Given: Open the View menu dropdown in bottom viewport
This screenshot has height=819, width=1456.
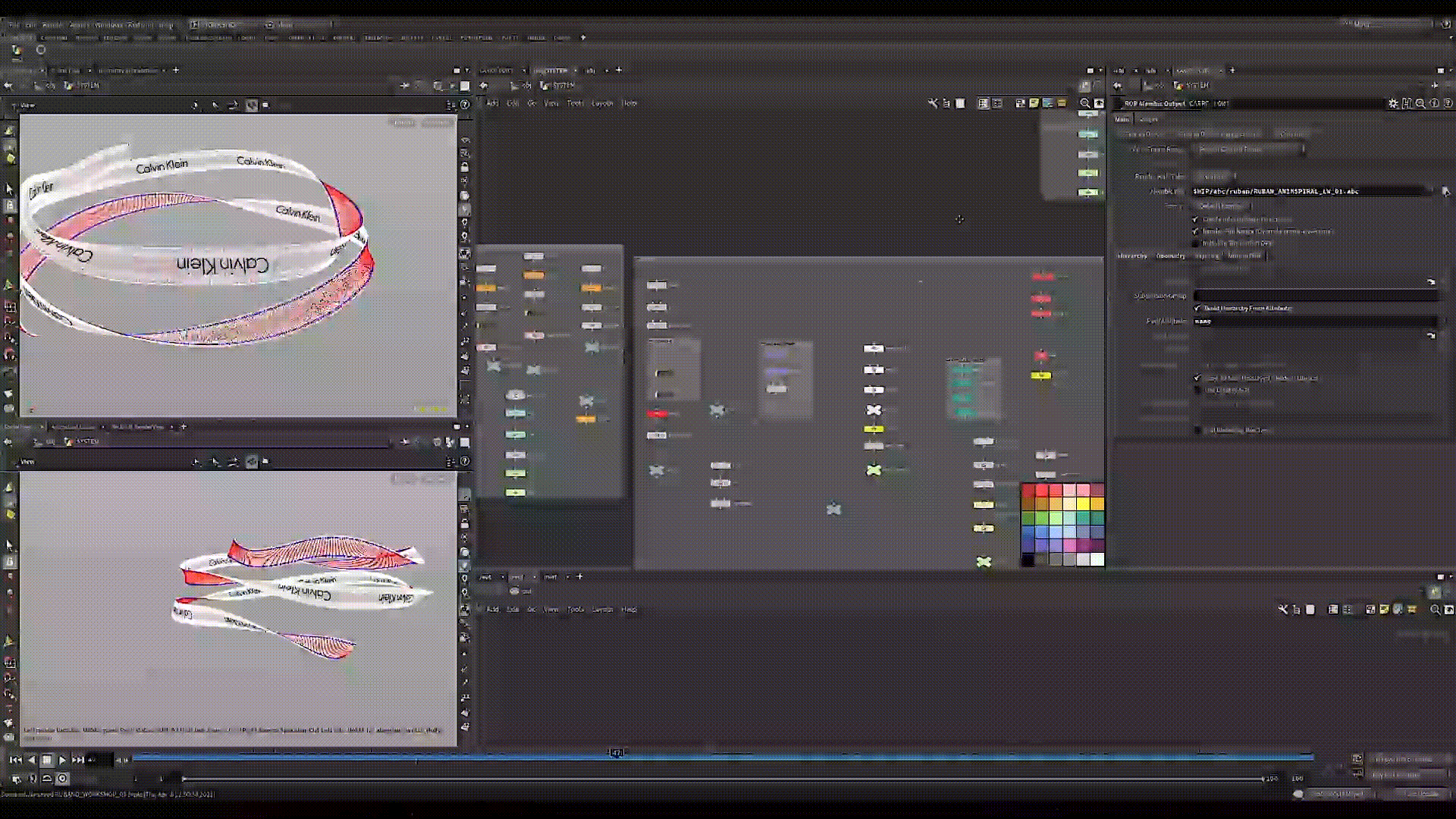Looking at the screenshot, I should (x=27, y=461).
